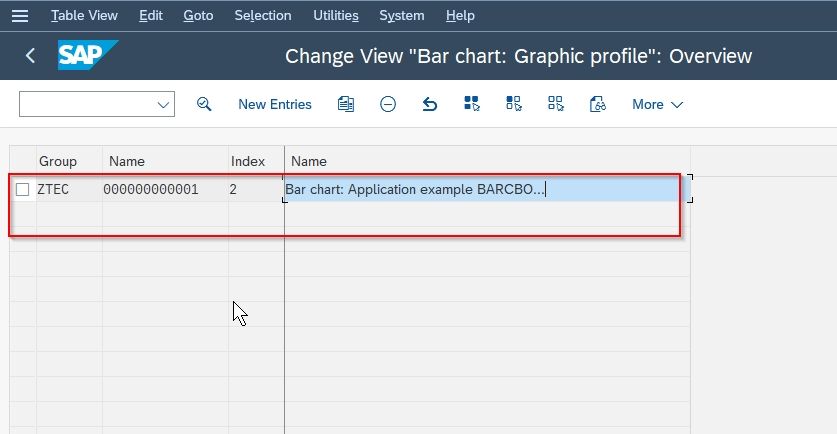The height and width of the screenshot is (434, 837).
Task: Delete entry with the minus circle icon
Action: point(388,104)
